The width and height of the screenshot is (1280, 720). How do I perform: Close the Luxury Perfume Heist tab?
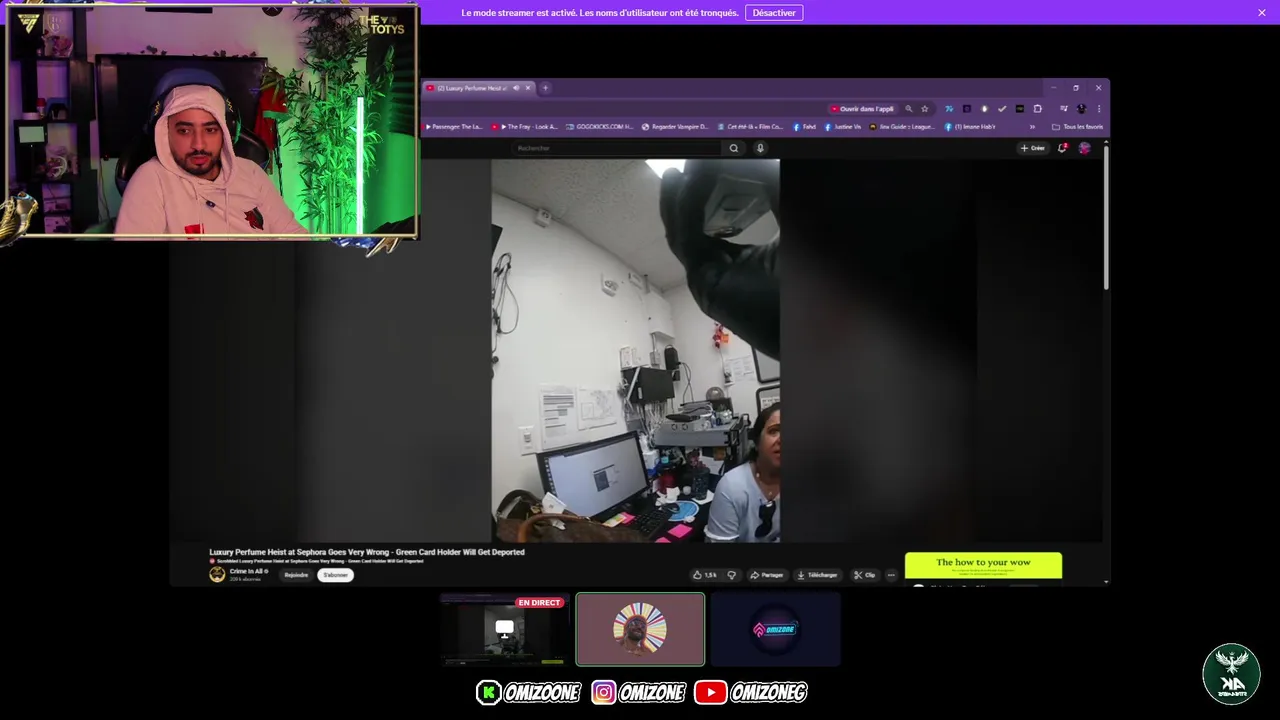pyautogui.click(x=528, y=88)
